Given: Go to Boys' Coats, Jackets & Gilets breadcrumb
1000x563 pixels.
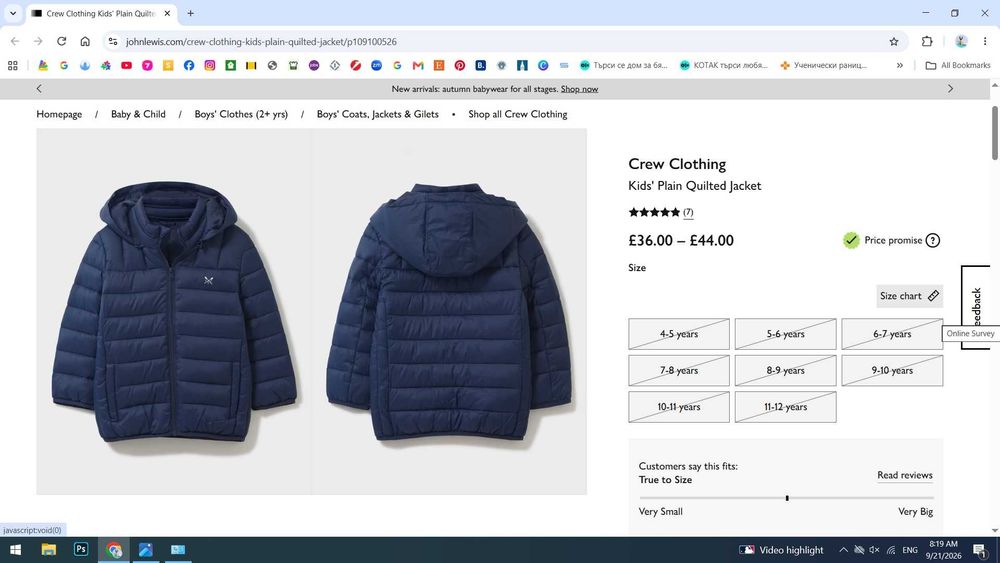Looking at the screenshot, I should click(378, 114).
